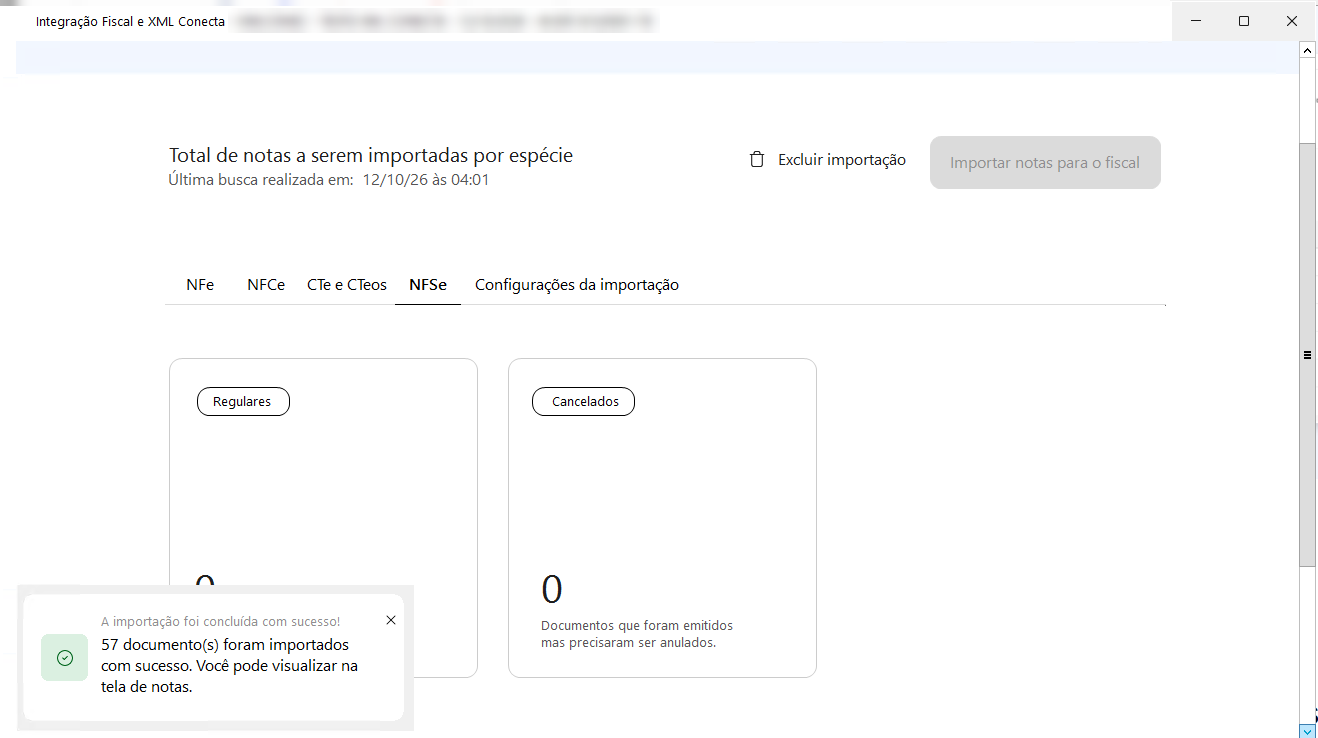Click 'Total de notas a serem importadas' heading
Screen dimensions: 1318x738
(x=371, y=155)
